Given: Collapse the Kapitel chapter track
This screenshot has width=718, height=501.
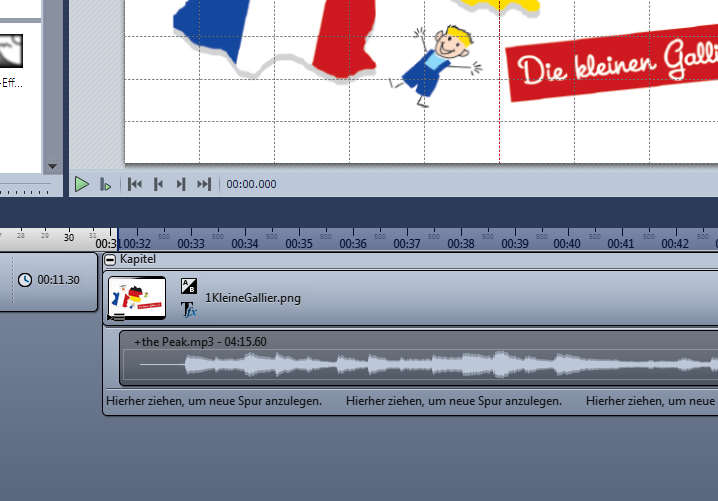Looking at the screenshot, I should (110, 259).
